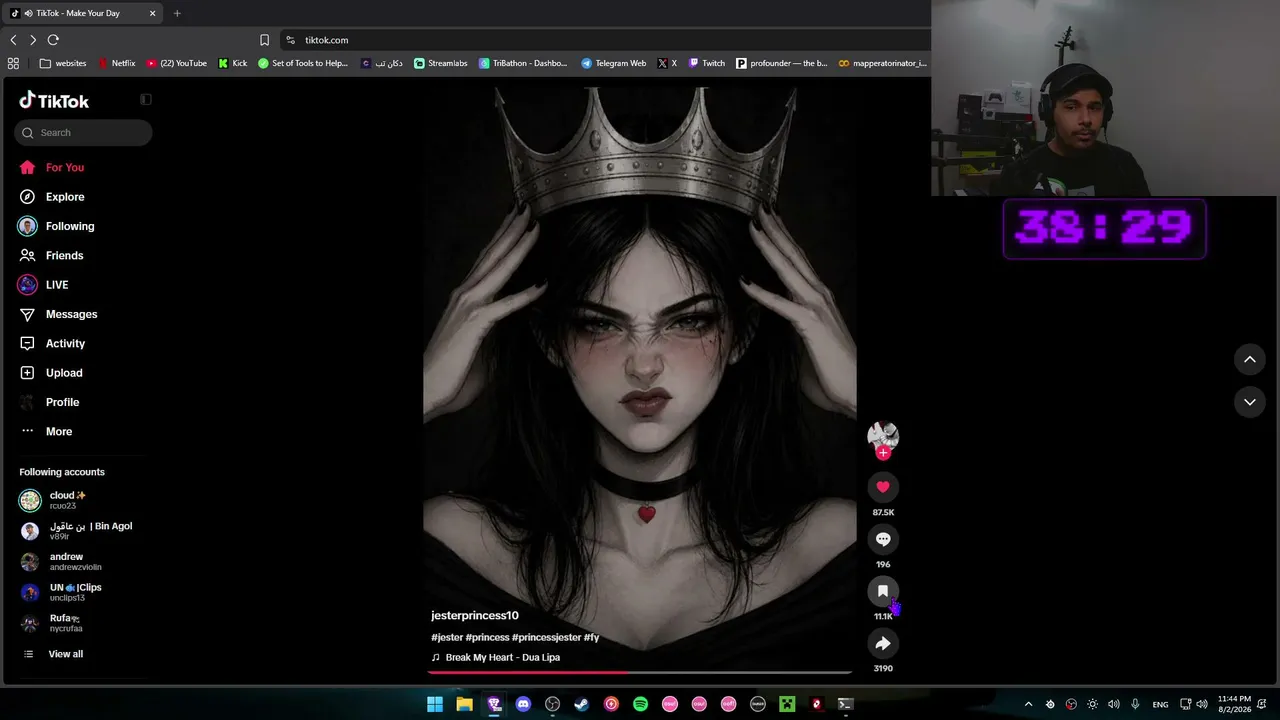1280x720 pixels.
Task: Go forward using the browser forward arrow
Action: tap(33, 40)
